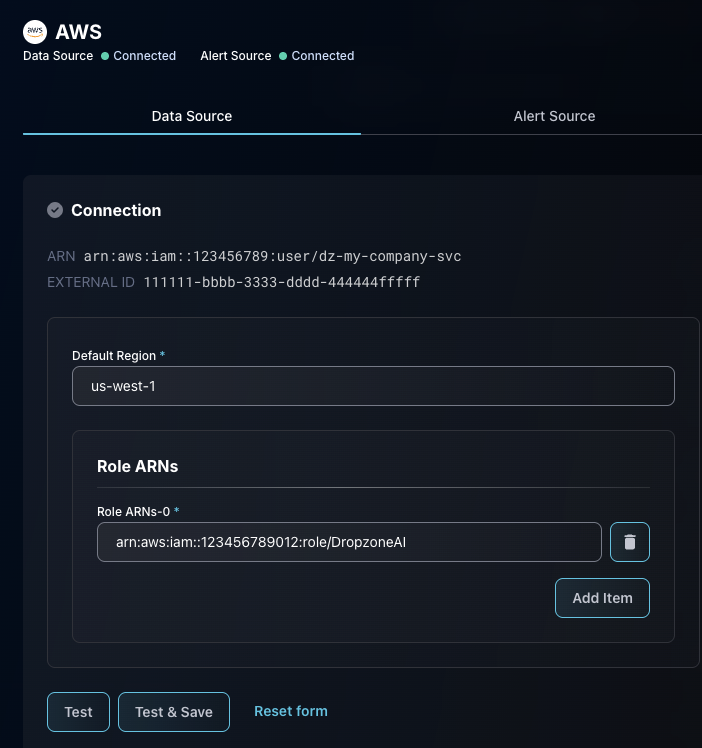Click the Reset form link
Image resolution: width=702 pixels, height=748 pixels.
point(291,711)
